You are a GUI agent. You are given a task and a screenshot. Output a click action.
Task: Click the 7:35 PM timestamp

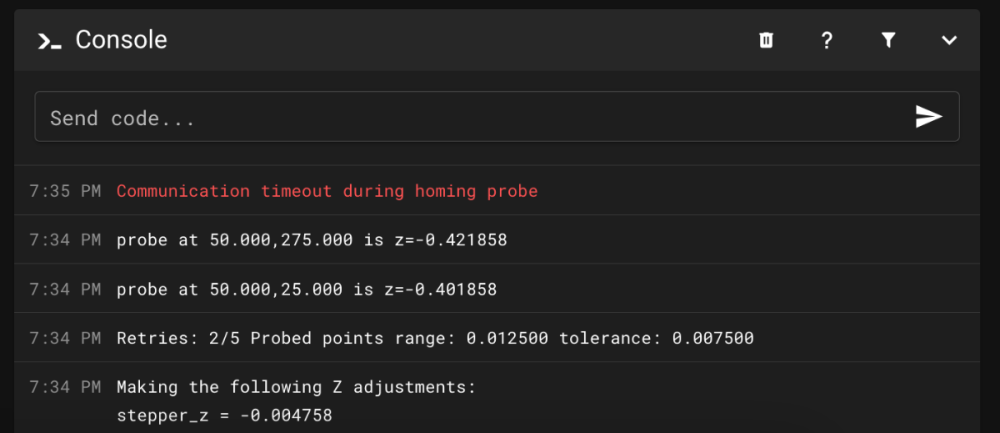(65, 191)
